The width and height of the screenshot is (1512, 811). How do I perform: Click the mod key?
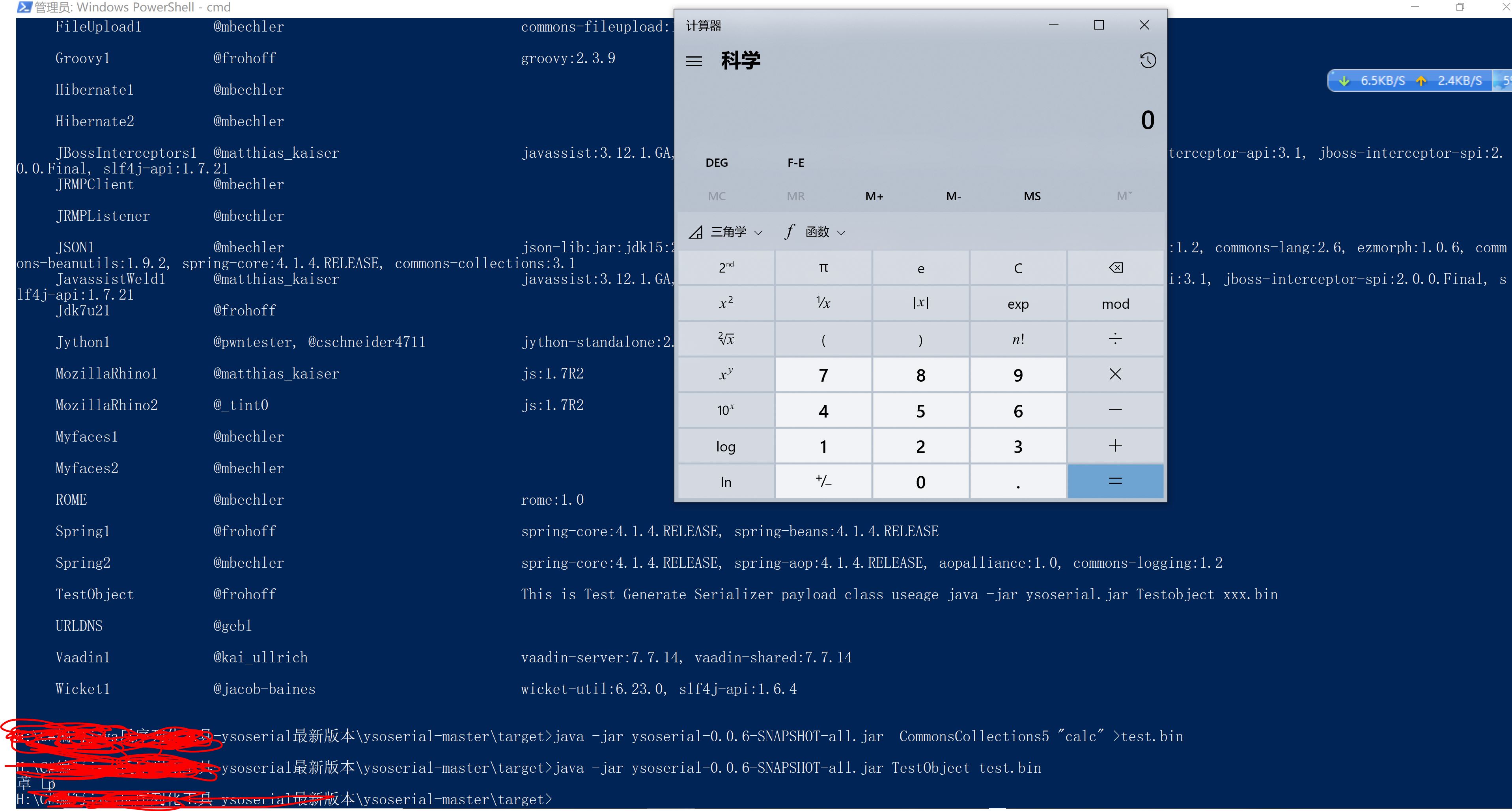point(1115,304)
